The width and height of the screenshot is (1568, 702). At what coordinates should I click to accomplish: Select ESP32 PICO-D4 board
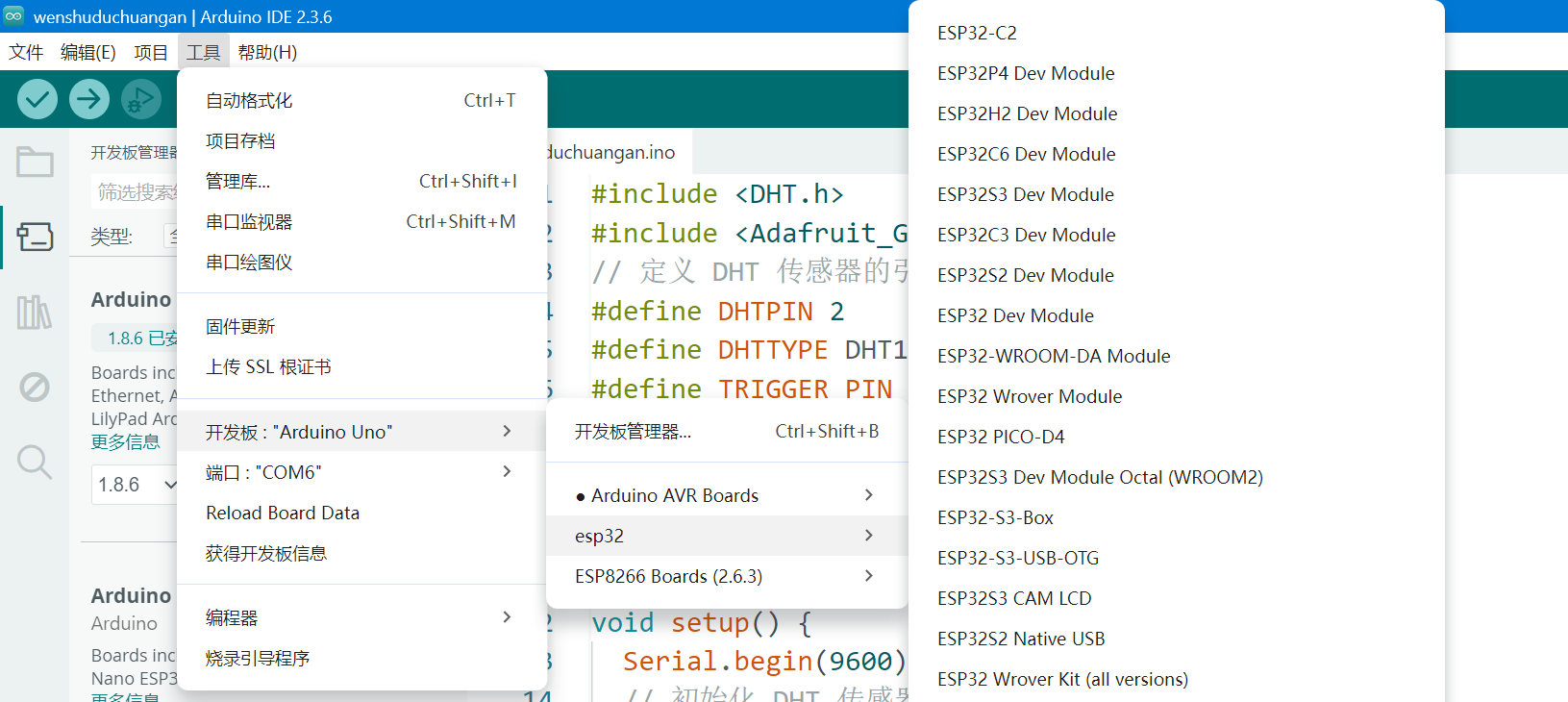coord(1176,437)
